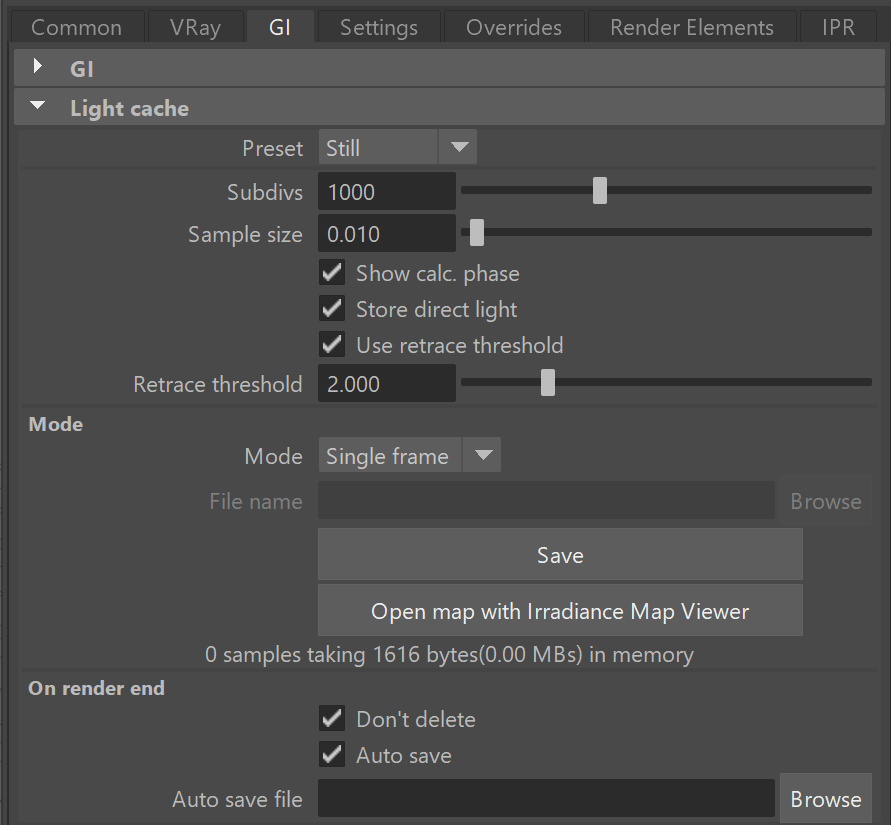Click Browse next to Auto save file

[x=826, y=798]
